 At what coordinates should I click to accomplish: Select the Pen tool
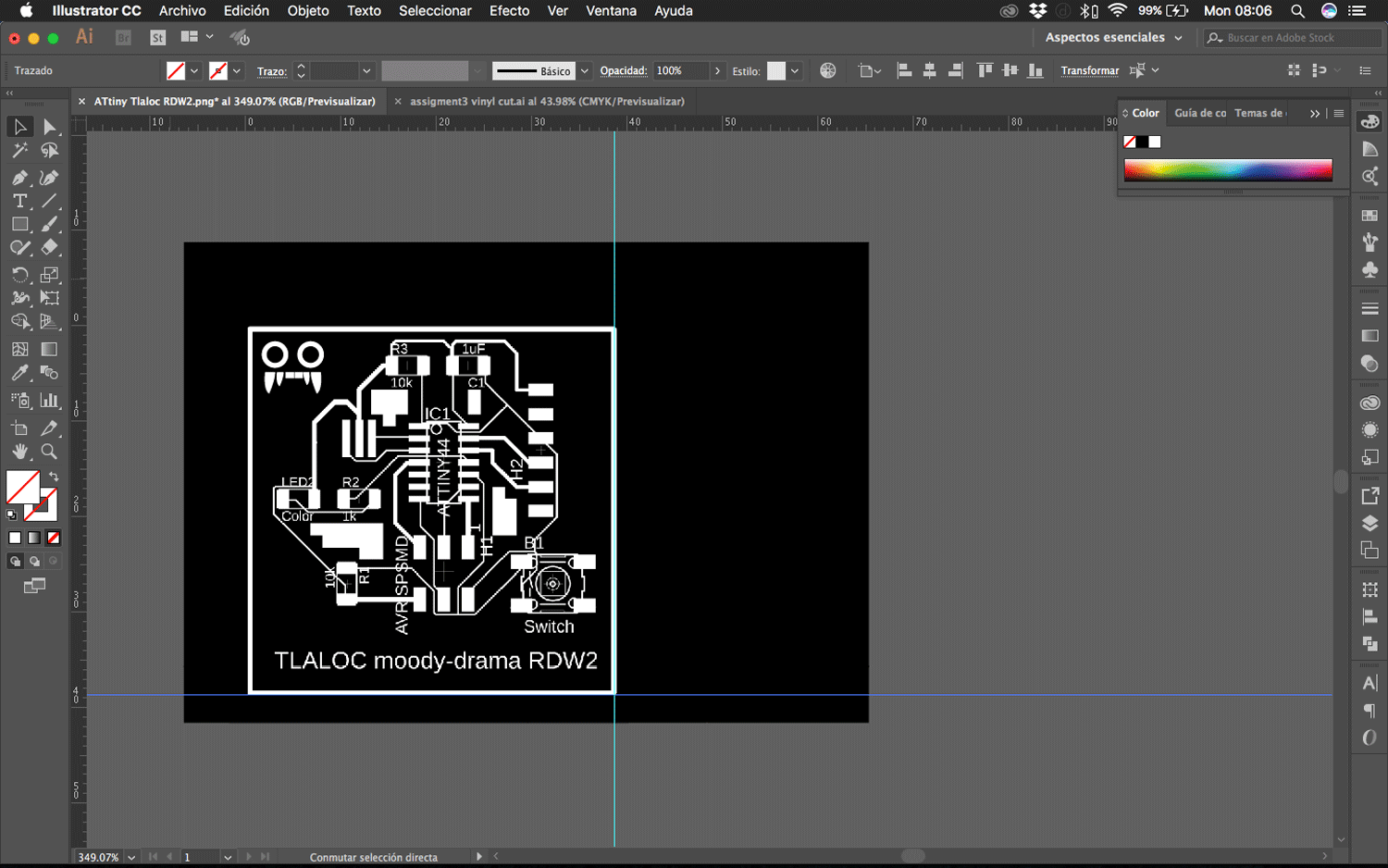[x=19, y=177]
